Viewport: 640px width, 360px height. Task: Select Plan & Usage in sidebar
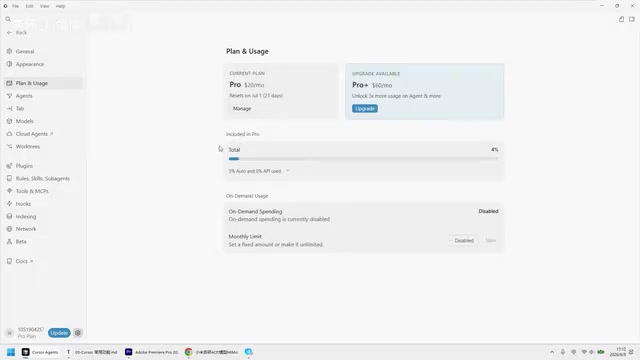44,83
